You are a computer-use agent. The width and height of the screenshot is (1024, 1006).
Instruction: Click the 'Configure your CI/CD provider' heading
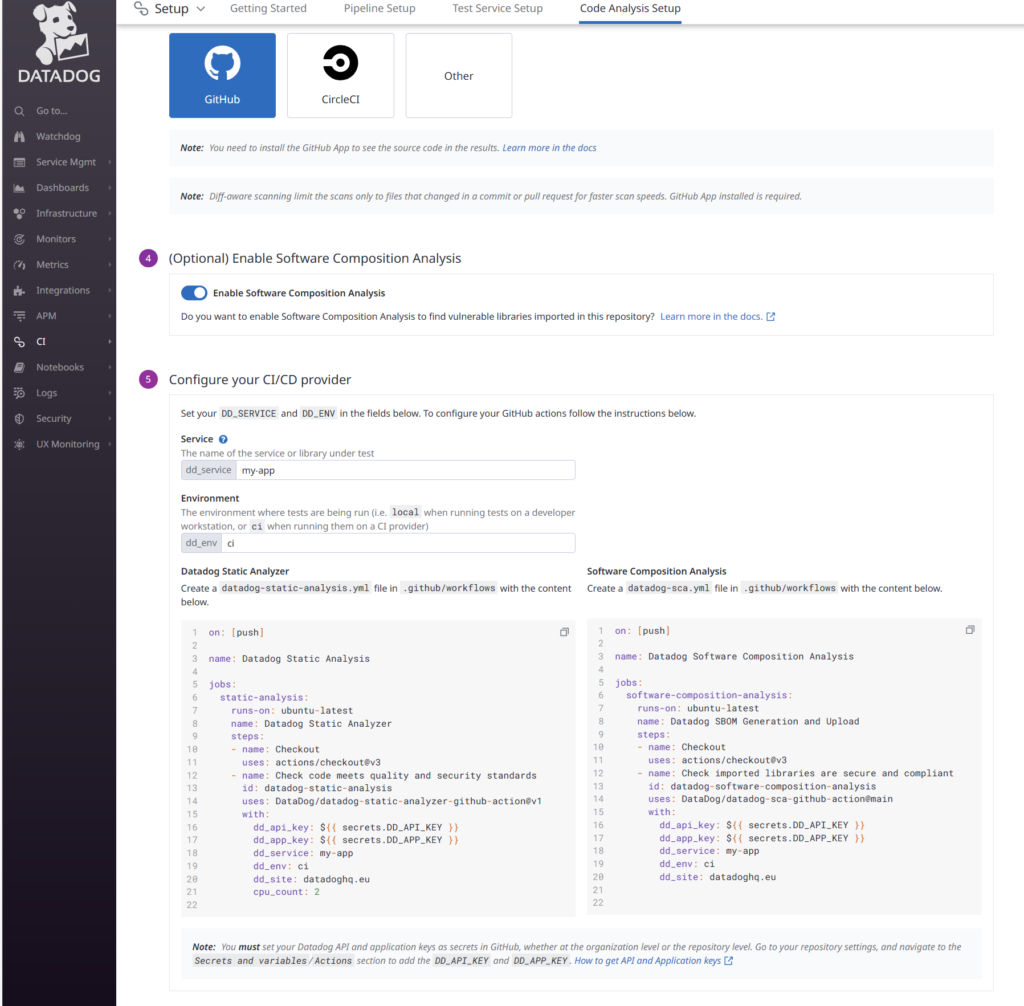click(260, 380)
